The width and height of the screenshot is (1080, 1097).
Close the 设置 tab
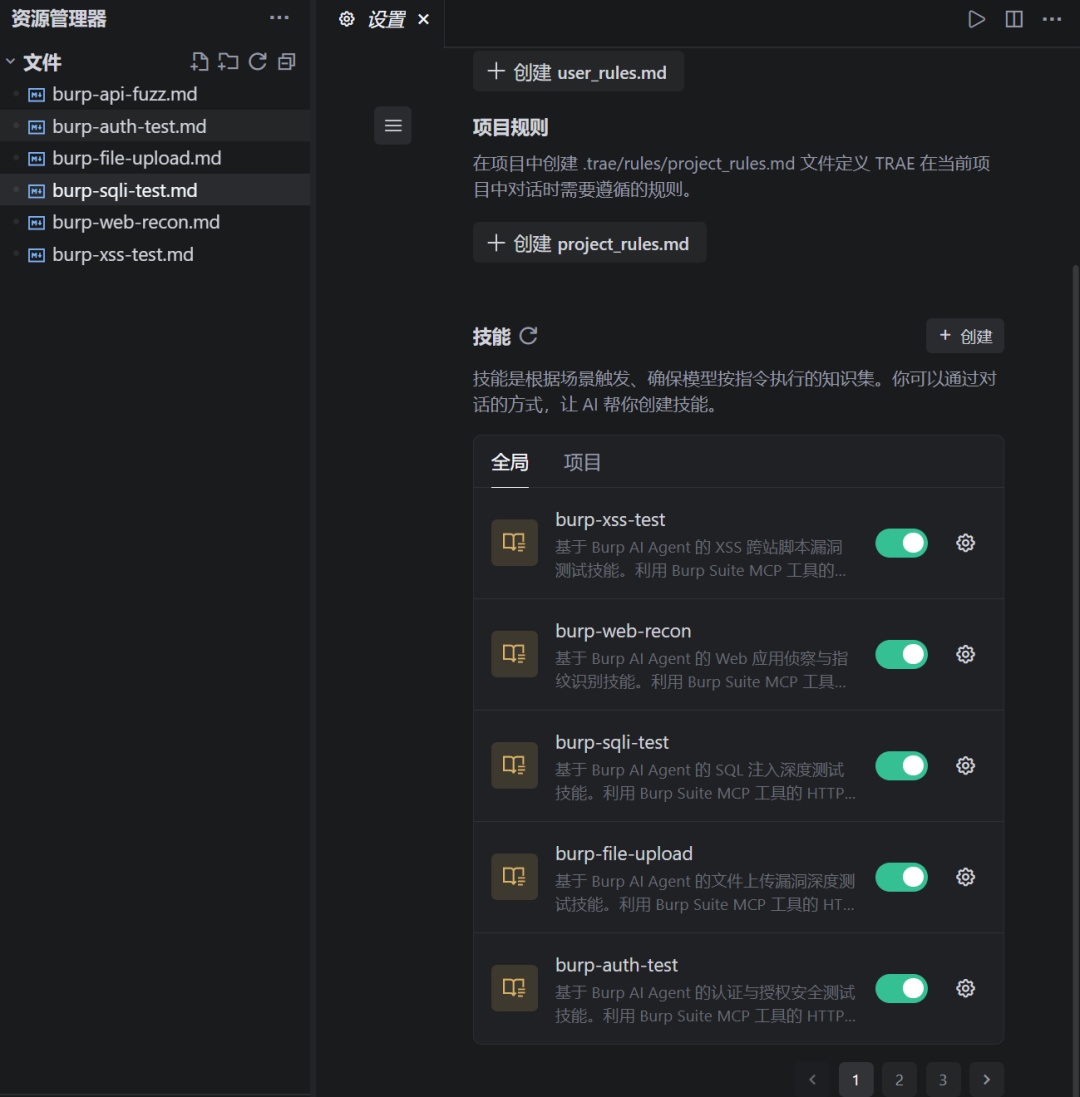tap(423, 20)
